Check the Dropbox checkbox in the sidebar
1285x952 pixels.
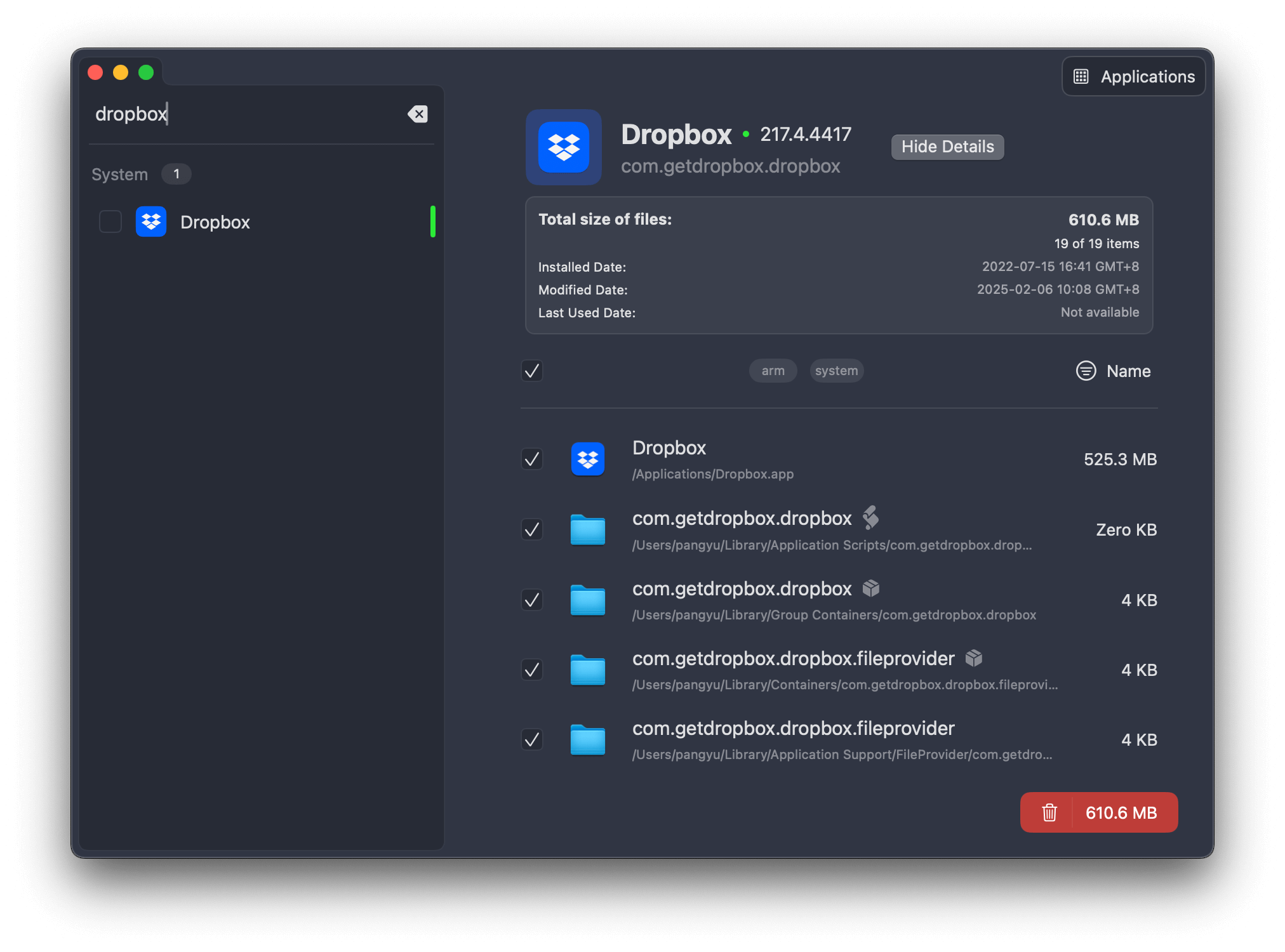pos(110,221)
